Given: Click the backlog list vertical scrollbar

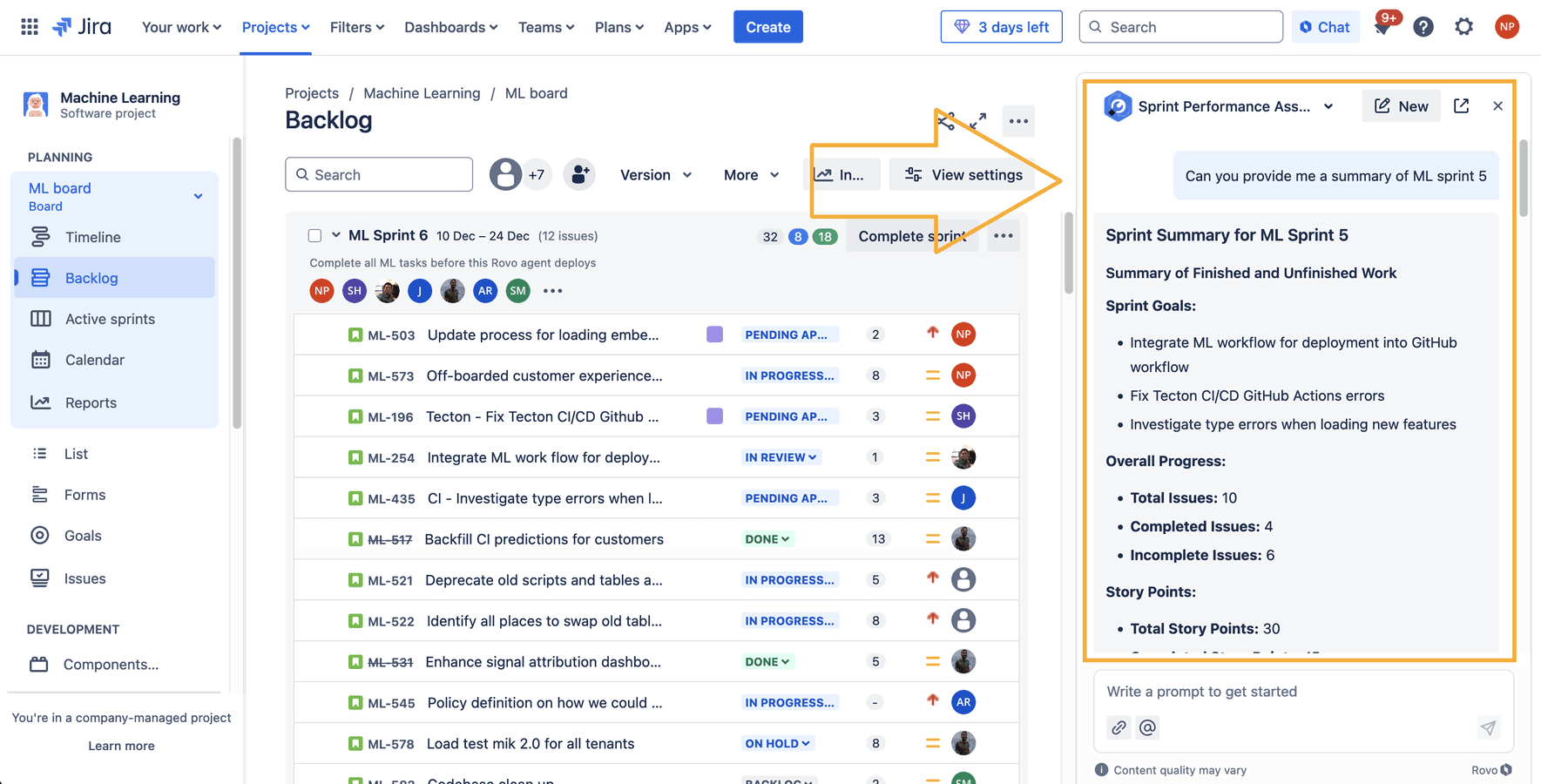Looking at the screenshot, I should (1069, 253).
